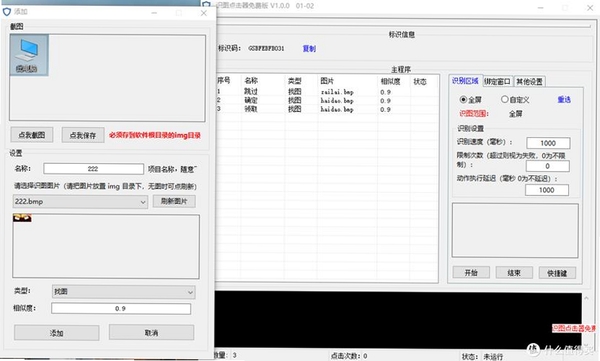Click the 快捷键 button

[557, 273]
